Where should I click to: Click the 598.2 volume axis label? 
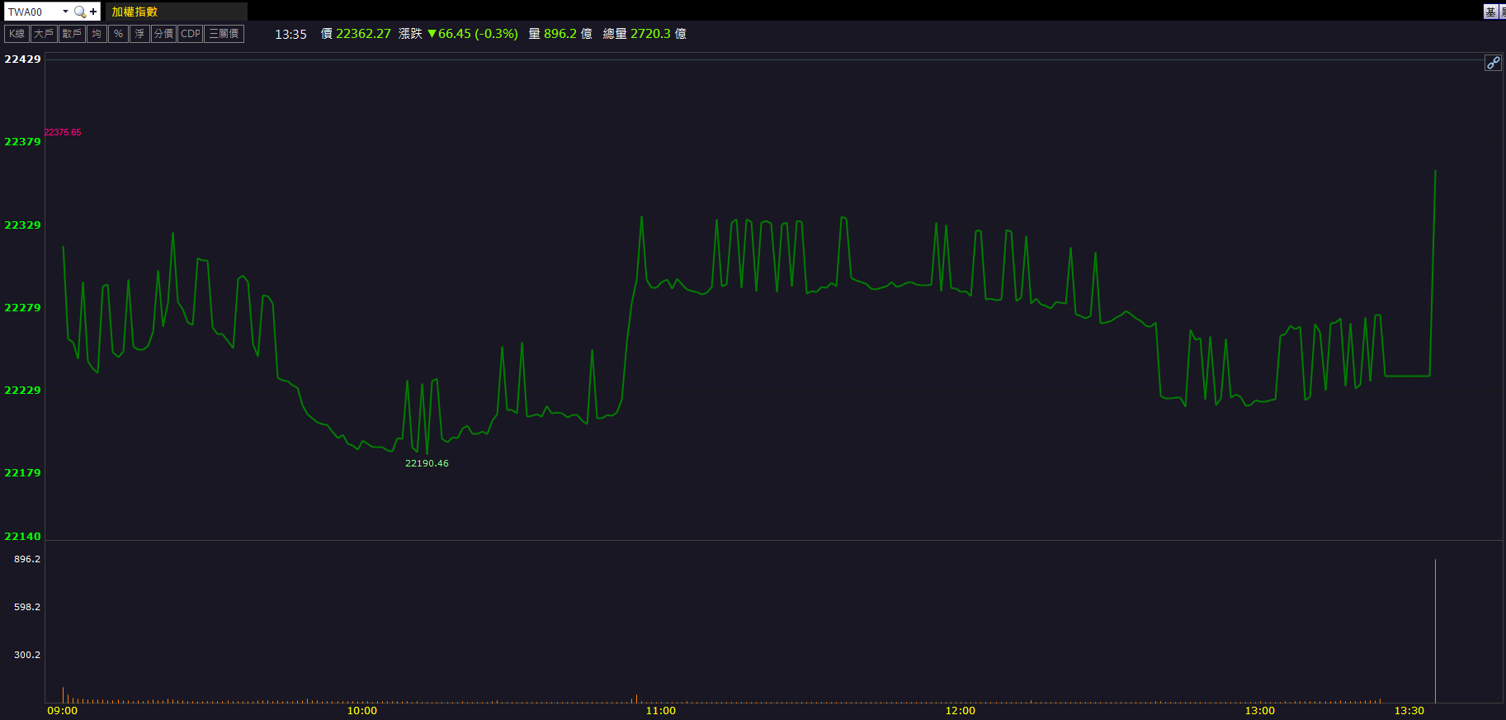tap(27, 607)
